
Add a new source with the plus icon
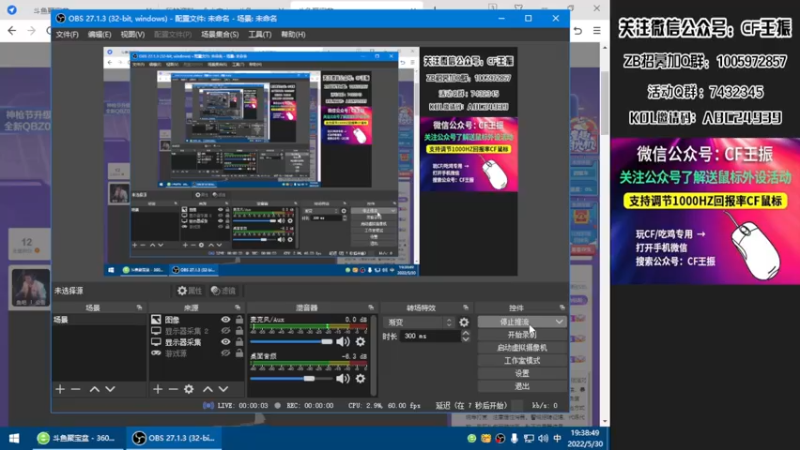pyautogui.click(x=158, y=389)
